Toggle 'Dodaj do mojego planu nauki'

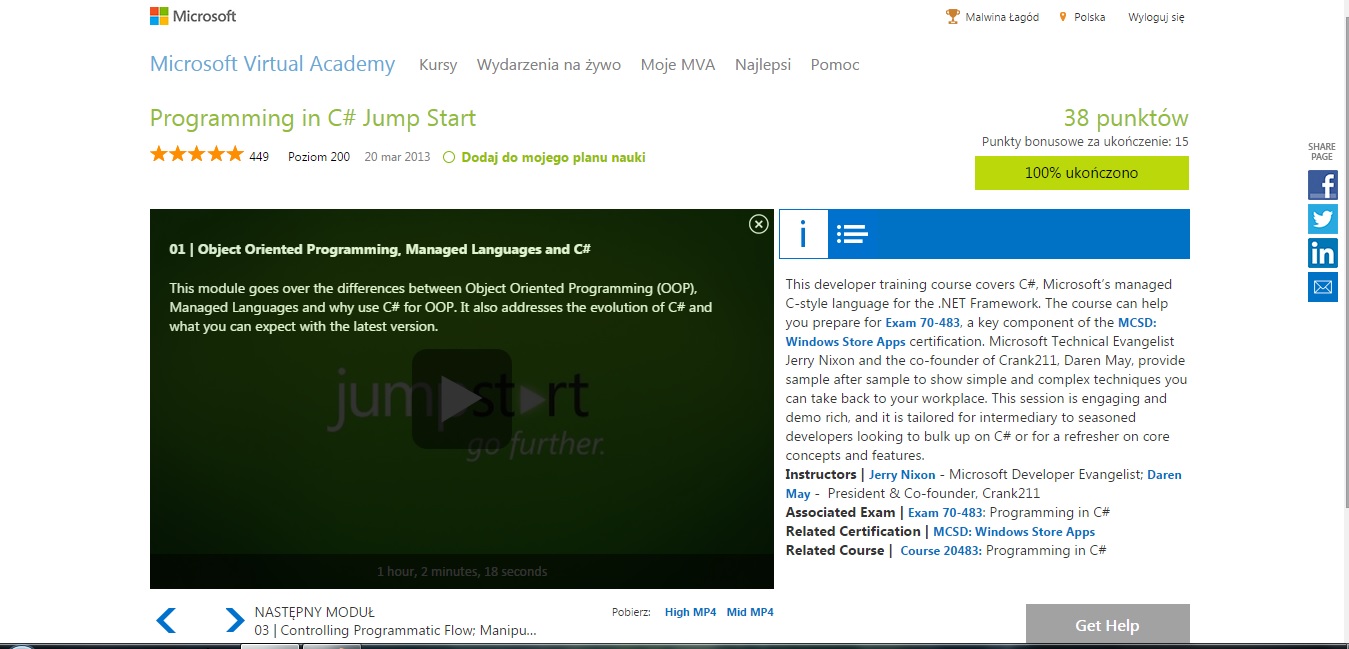[545, 157]
